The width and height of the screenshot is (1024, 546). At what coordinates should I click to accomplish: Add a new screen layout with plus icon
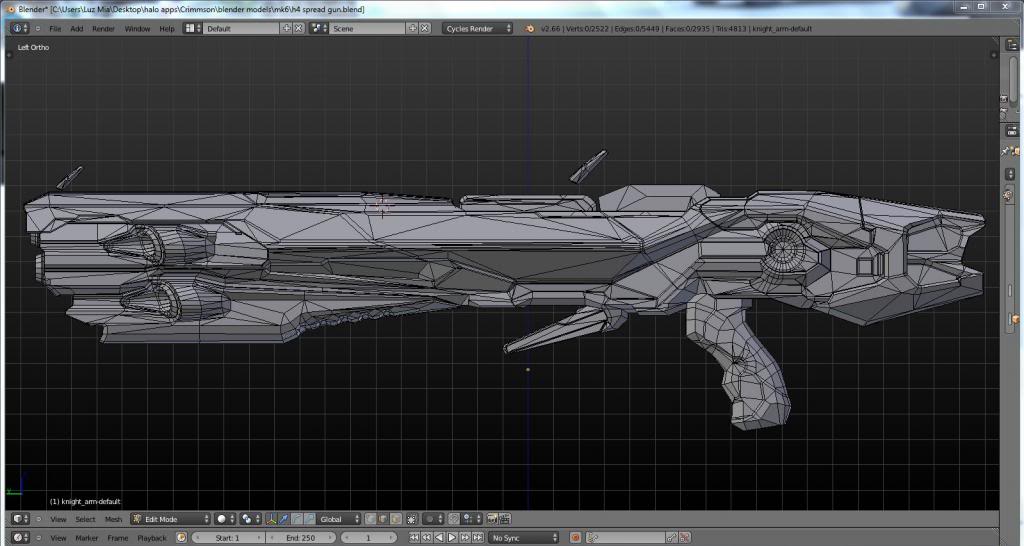287,28
